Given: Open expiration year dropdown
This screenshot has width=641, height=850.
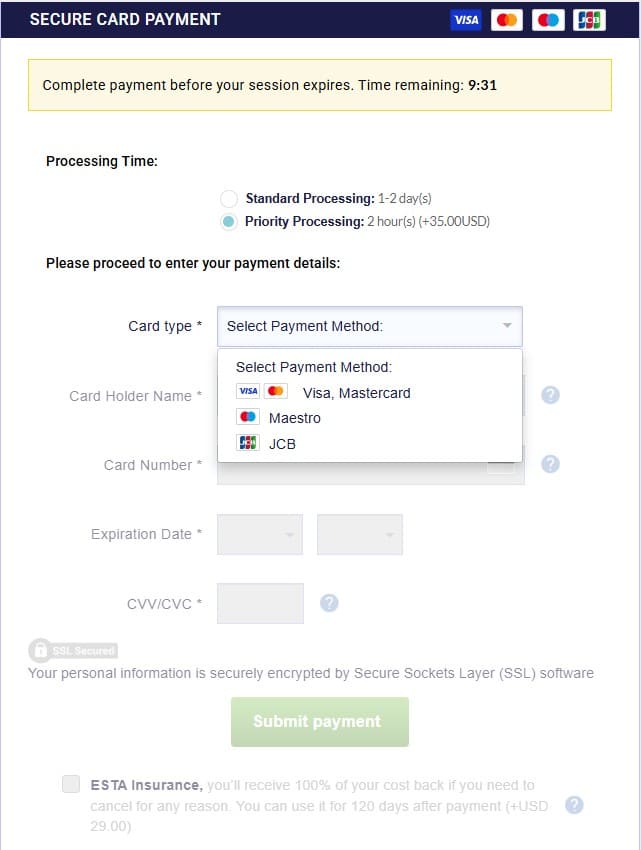Looking at the screenshot, I should click(360, 534).
